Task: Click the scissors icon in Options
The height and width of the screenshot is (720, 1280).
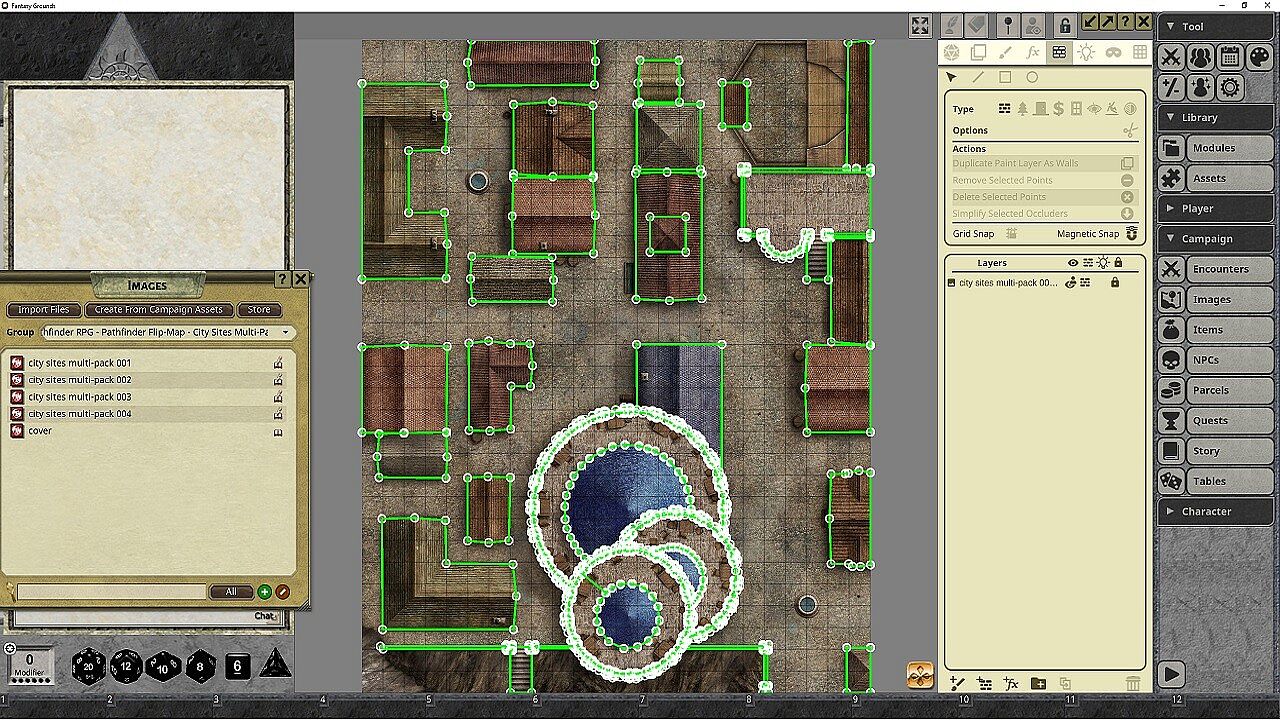Action: tap(1130, 131)
